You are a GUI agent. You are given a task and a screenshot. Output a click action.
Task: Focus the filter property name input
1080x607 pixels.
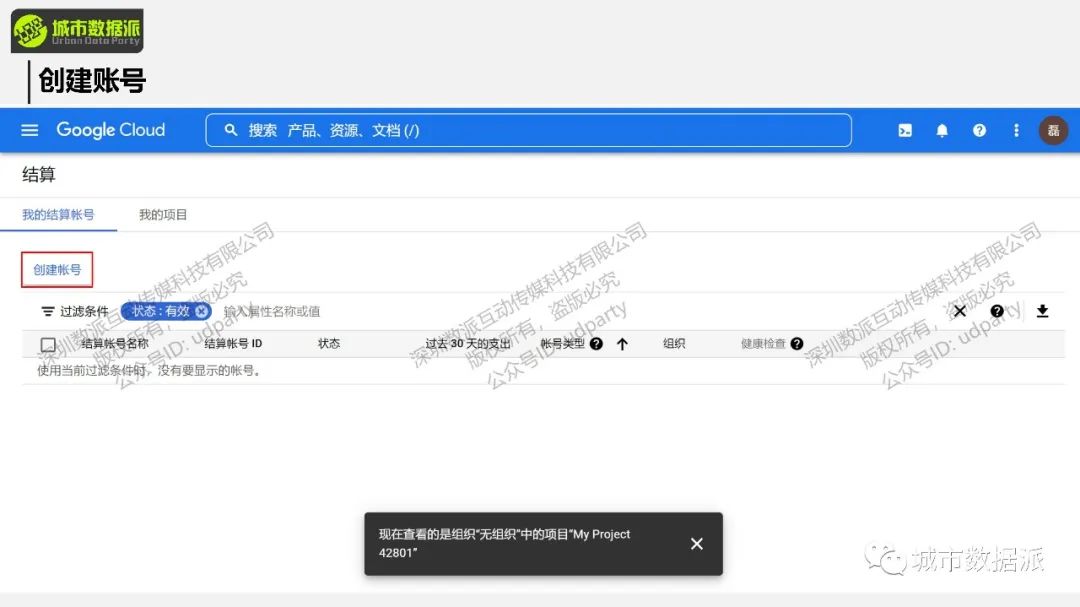(271, 311)
